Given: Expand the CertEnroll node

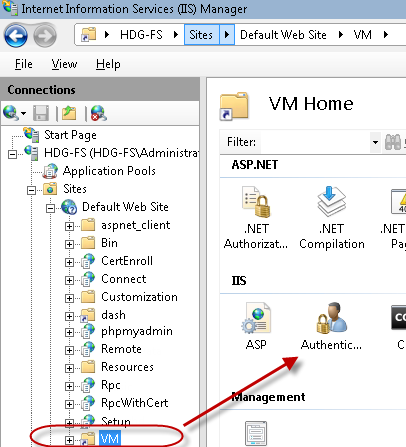Looking at the screenshot, I should tap(69, 262).
